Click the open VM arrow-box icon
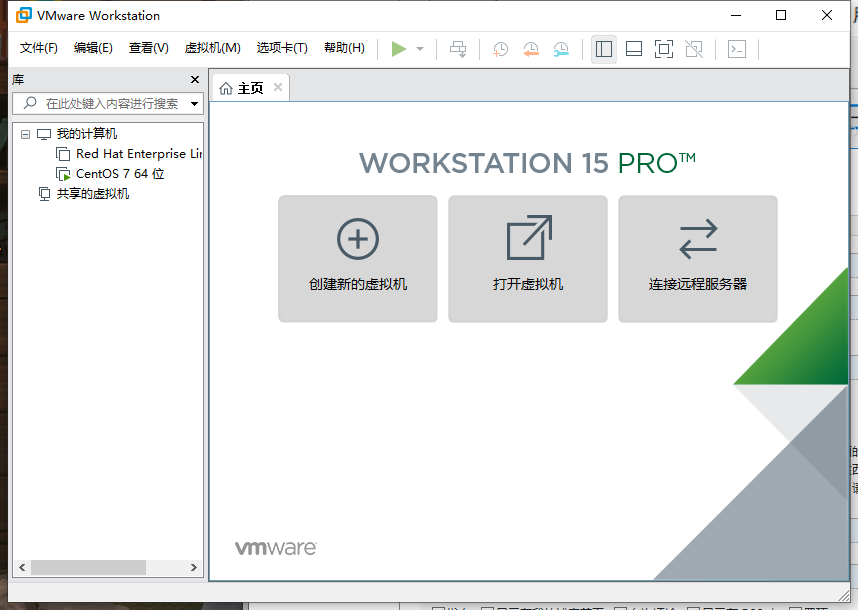This screenshot has height=610, width=858. (529, 237)
